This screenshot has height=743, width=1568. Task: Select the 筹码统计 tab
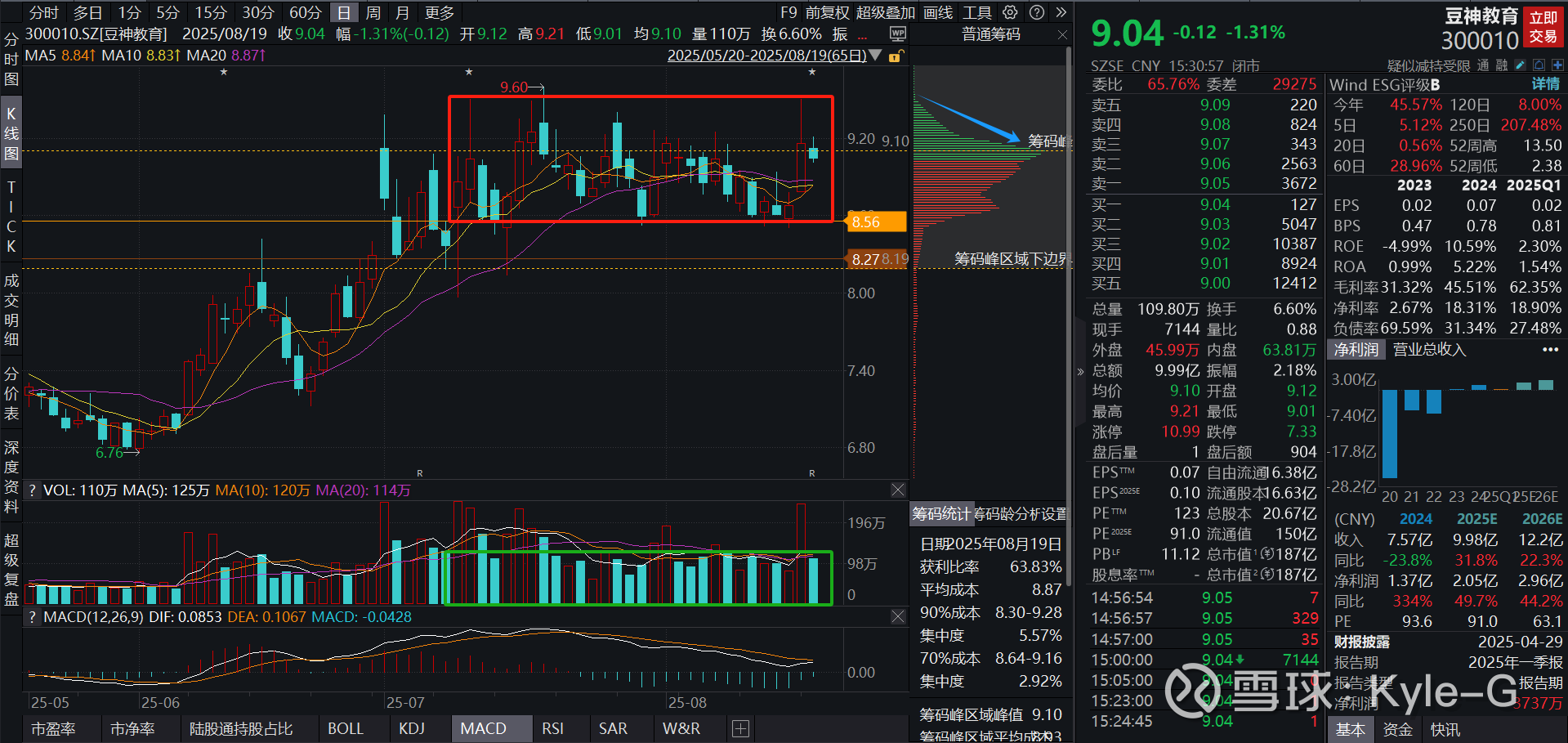point(940,513)
